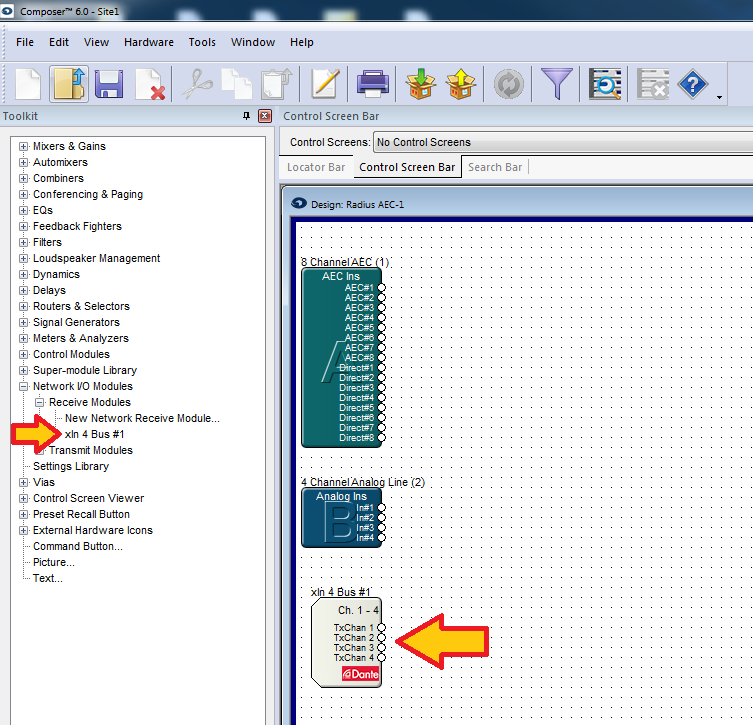The height and width of the screenshot is (725, 753).
Task: Click the Open file folder icon
Action: click(x=69, y=84)
